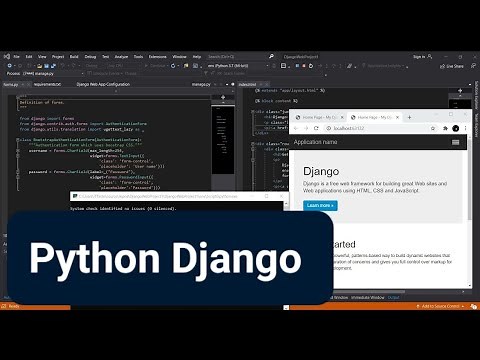Click the debug Restart icon next to stop
Screen dimensions: 480x360
click(311, 66)
